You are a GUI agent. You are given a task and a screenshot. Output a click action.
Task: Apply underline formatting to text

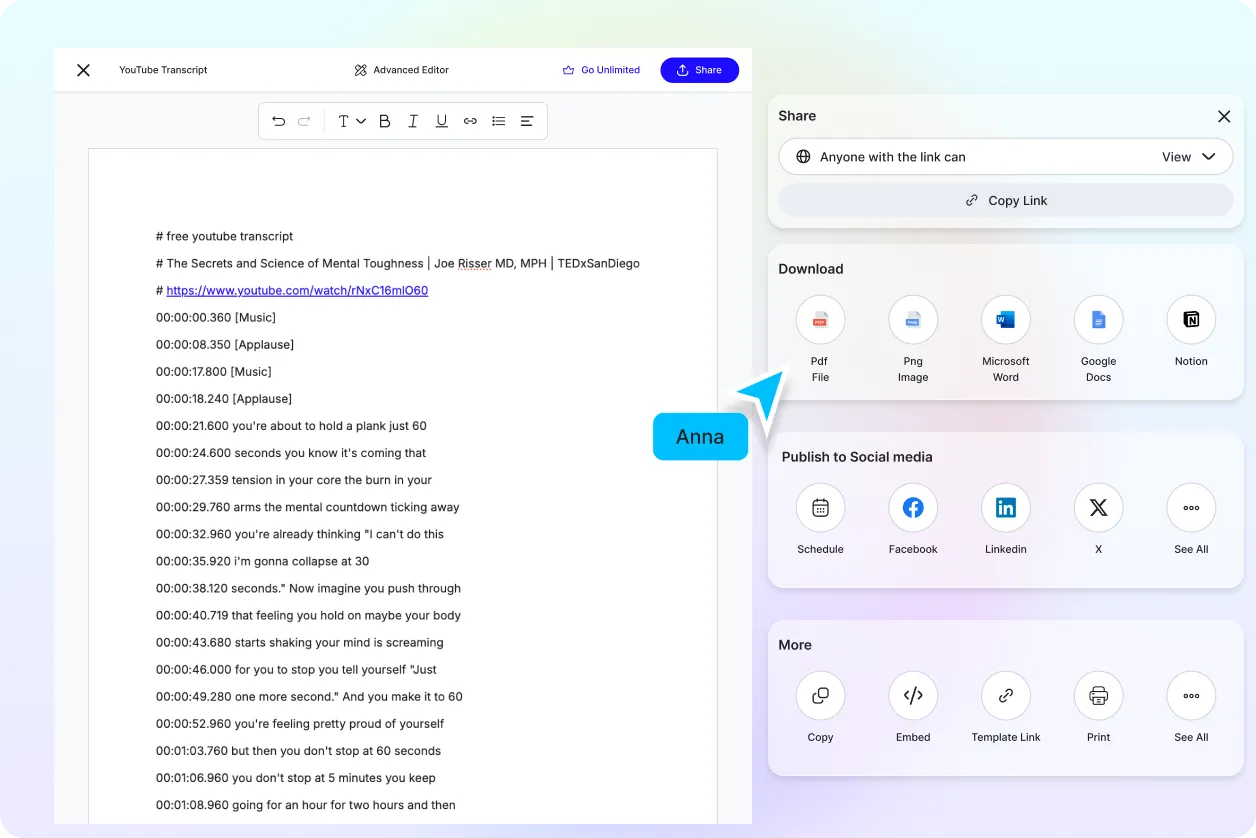click(x=441, y=120)
